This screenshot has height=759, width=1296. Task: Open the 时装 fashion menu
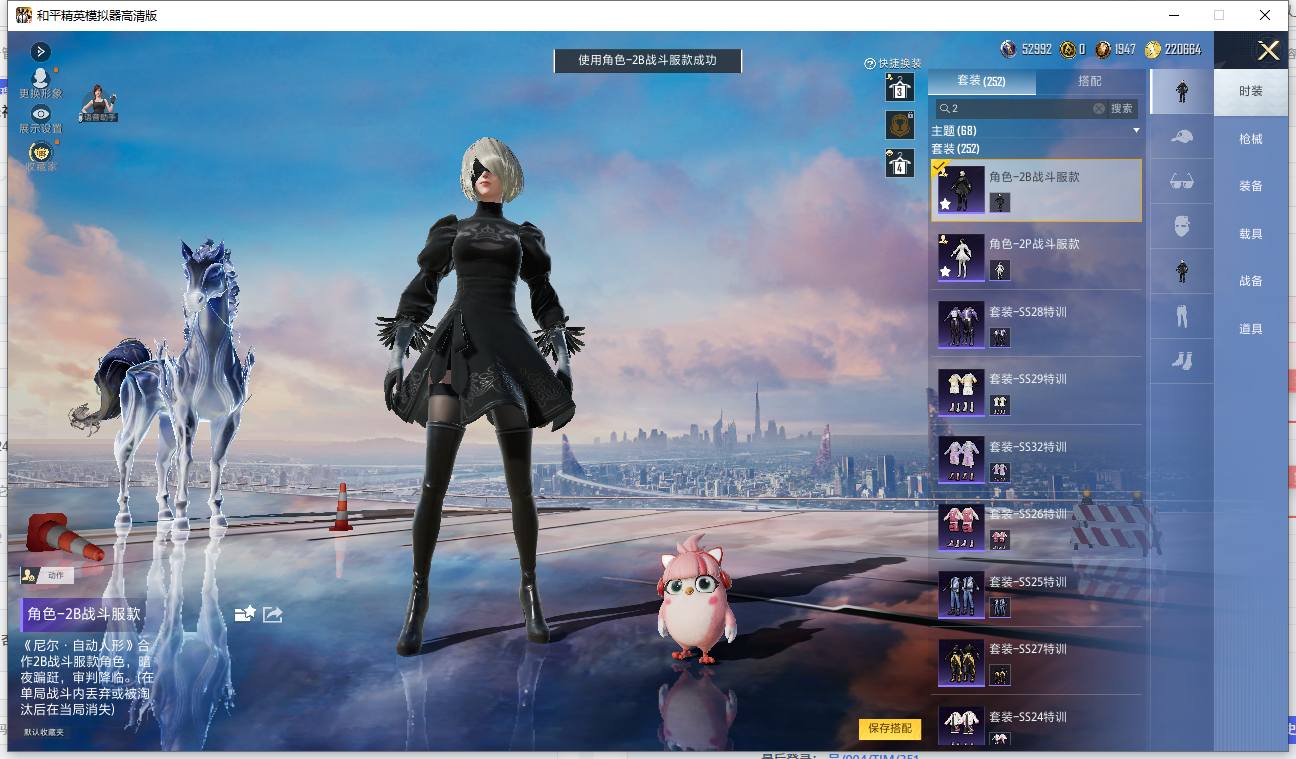pos(1251,91)
